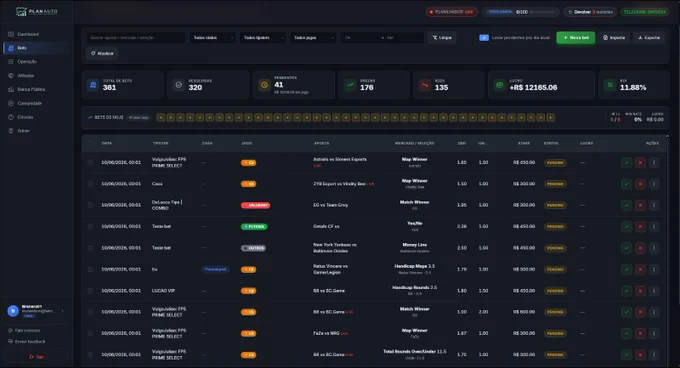This screenshot has height=368, width=680.
Task: Click the Exportar button
Action: 649,38
